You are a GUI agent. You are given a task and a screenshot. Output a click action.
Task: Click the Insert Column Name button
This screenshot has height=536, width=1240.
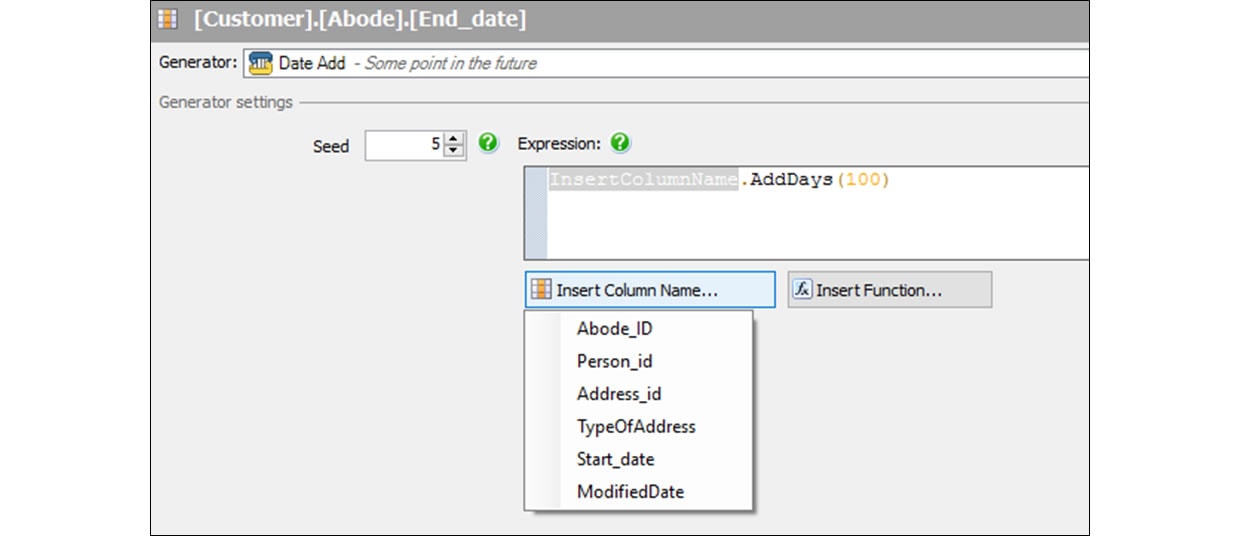point(649,290)
